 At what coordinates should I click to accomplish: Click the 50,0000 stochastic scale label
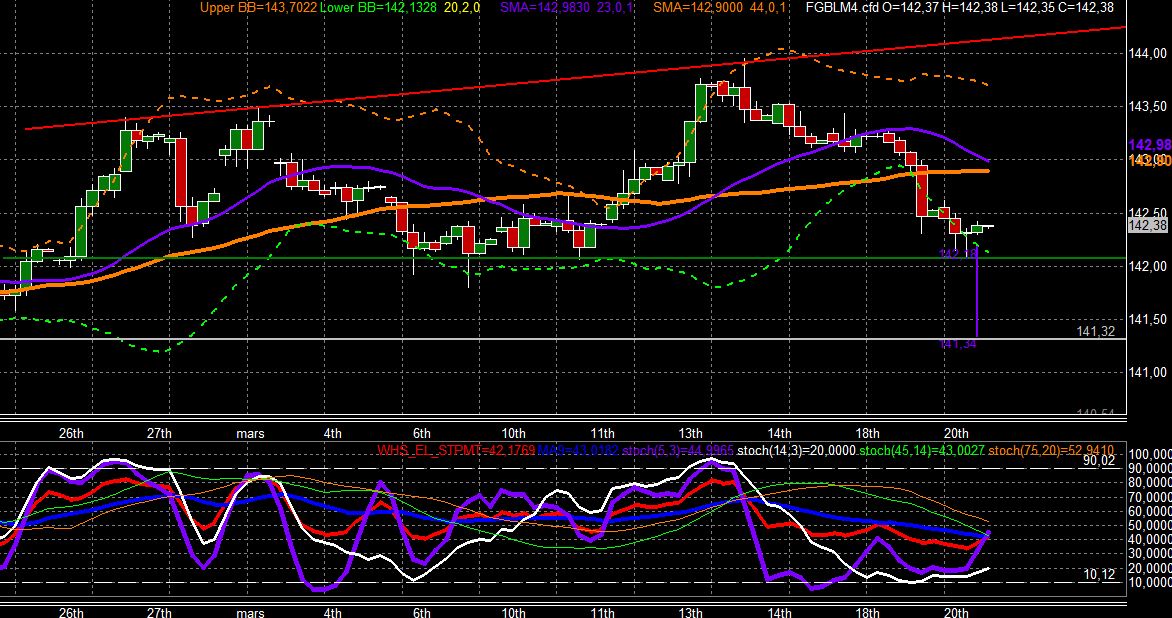(x=1150, y=525)
